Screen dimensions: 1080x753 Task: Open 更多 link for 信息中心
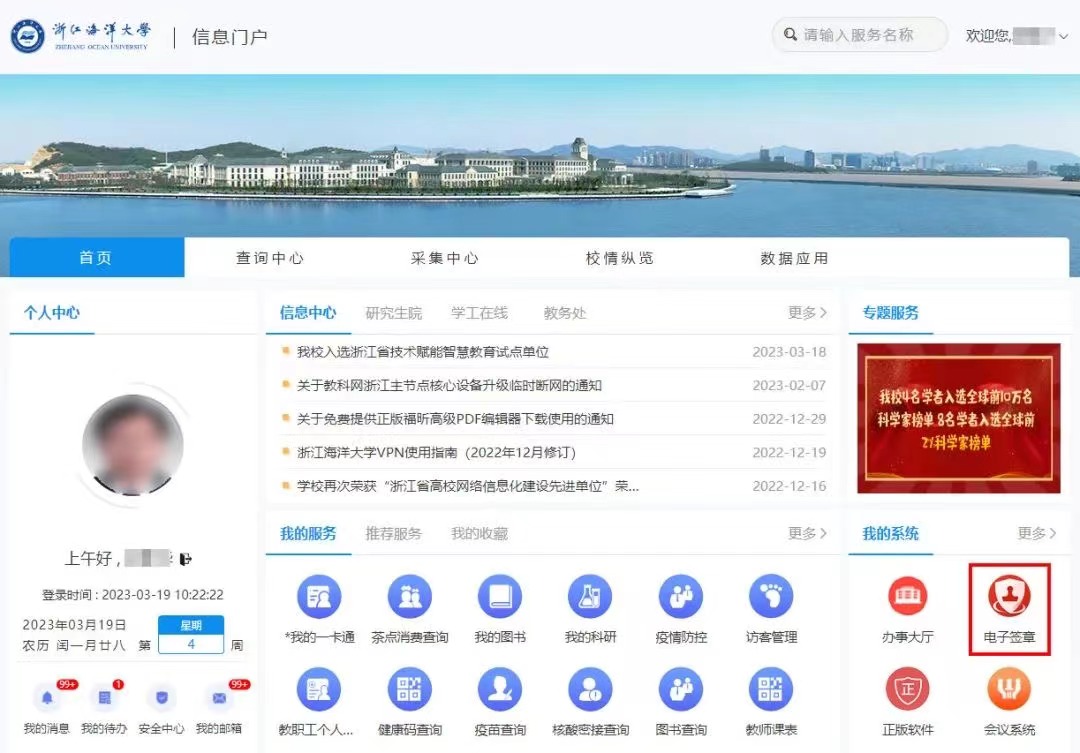tap(806, 311)
